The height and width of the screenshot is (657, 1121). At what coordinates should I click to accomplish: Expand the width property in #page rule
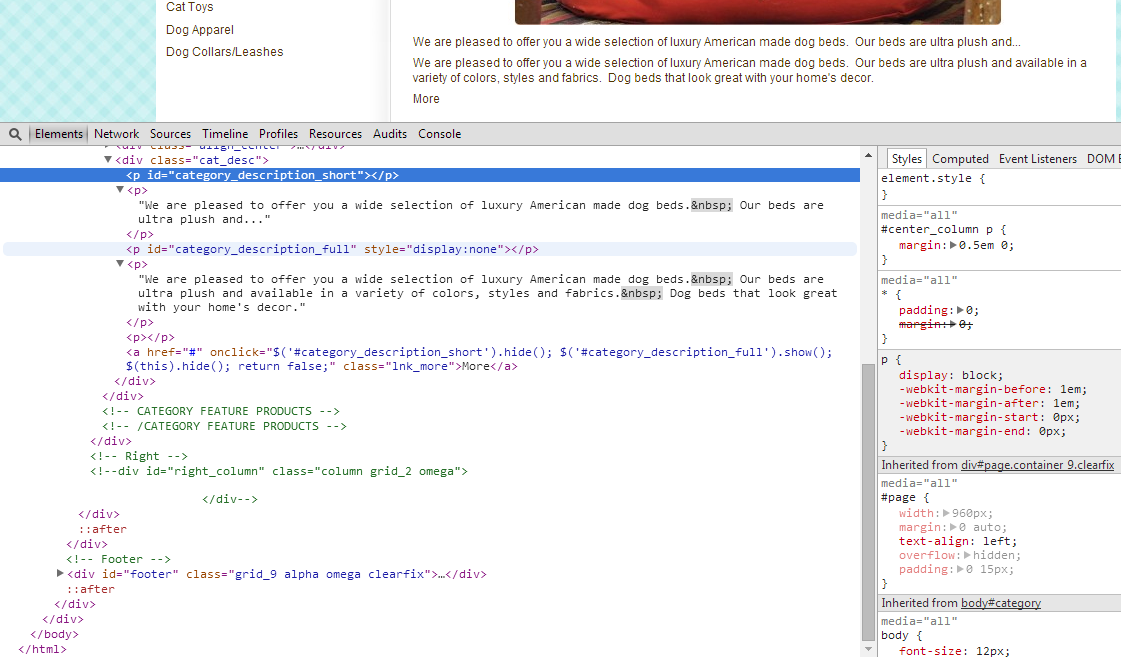pos(946,513)
